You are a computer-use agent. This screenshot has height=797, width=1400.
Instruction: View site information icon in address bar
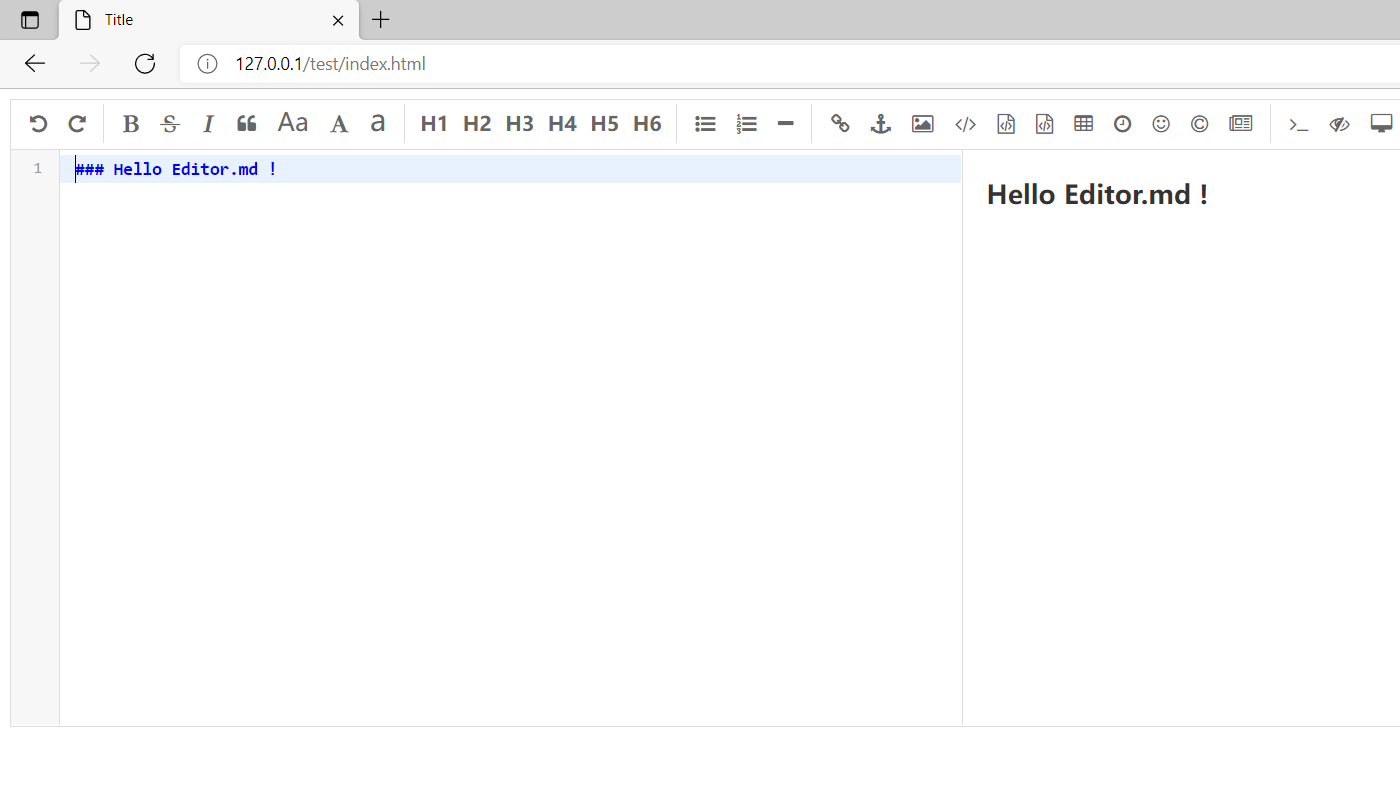pyautogui.click(x=207, y=64)
